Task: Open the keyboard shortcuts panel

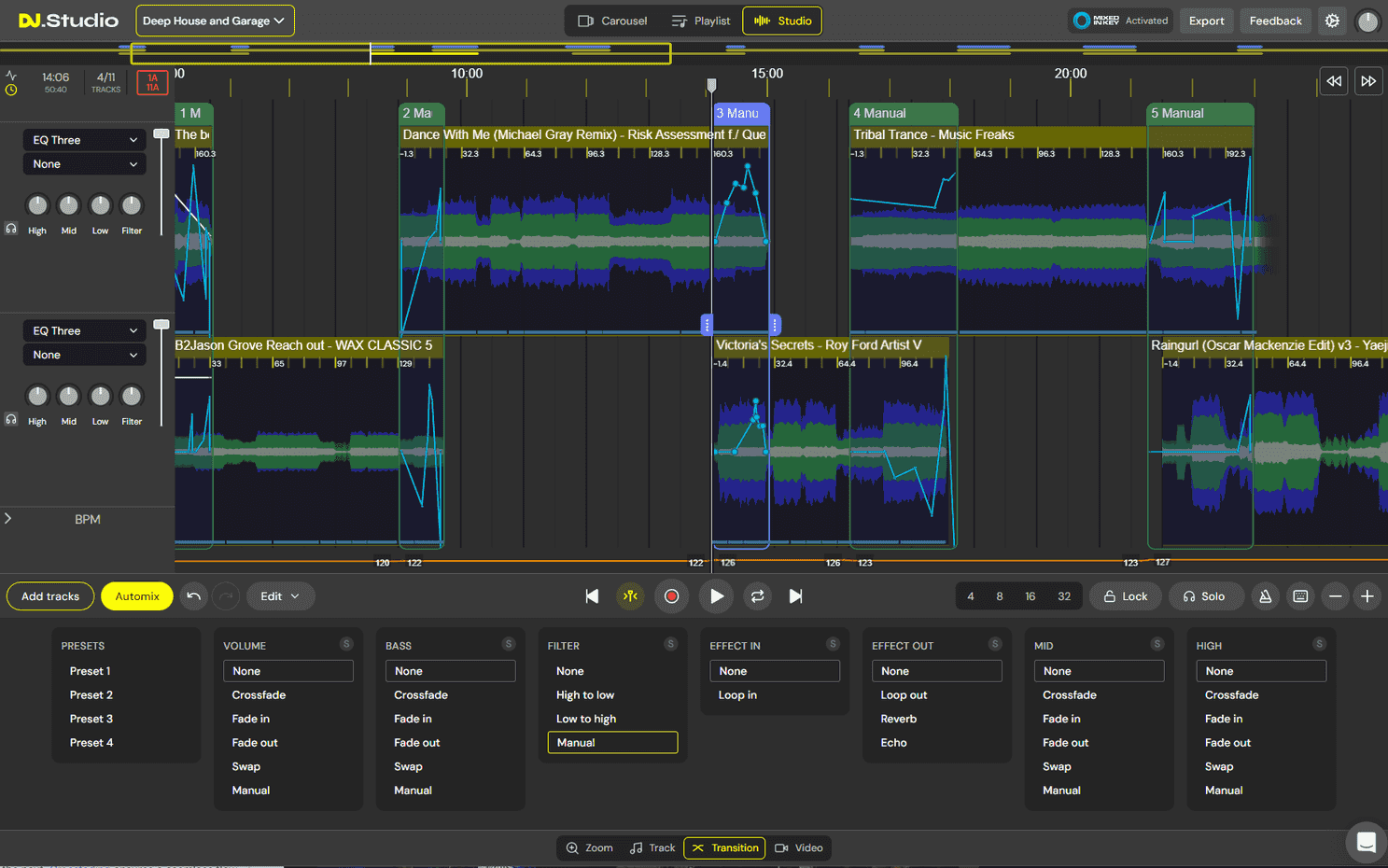Action: tap(1300, 595)
